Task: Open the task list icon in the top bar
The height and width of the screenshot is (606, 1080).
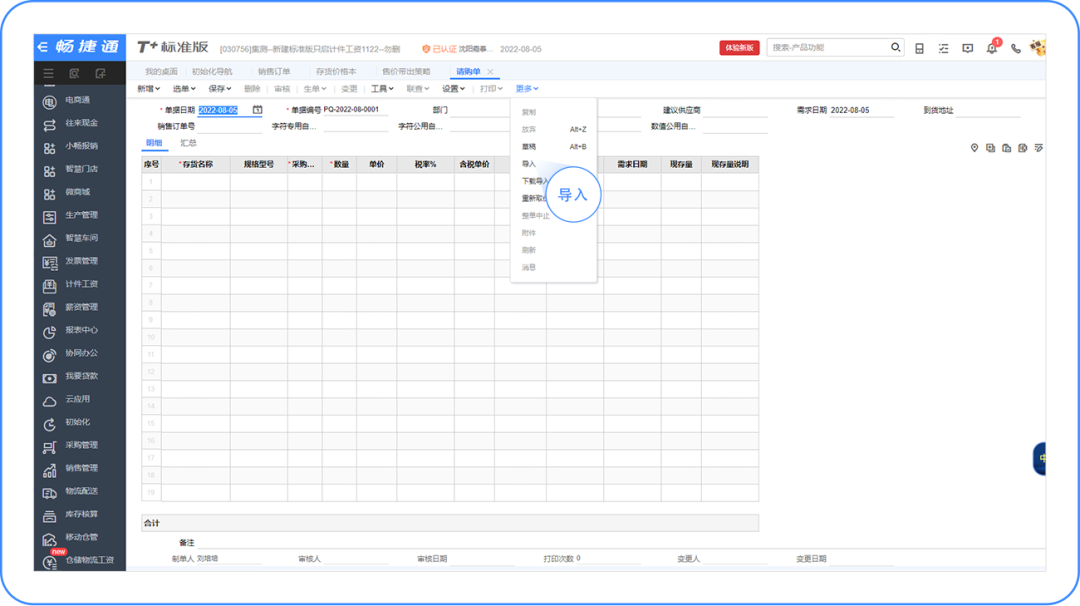Action: pyautogui.click(x=944, y=48)
